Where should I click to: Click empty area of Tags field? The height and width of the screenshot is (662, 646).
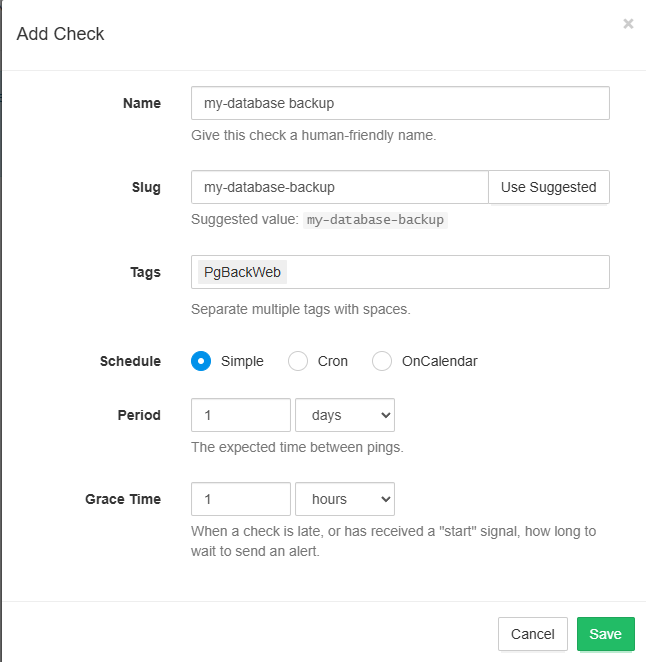[450, 273]
